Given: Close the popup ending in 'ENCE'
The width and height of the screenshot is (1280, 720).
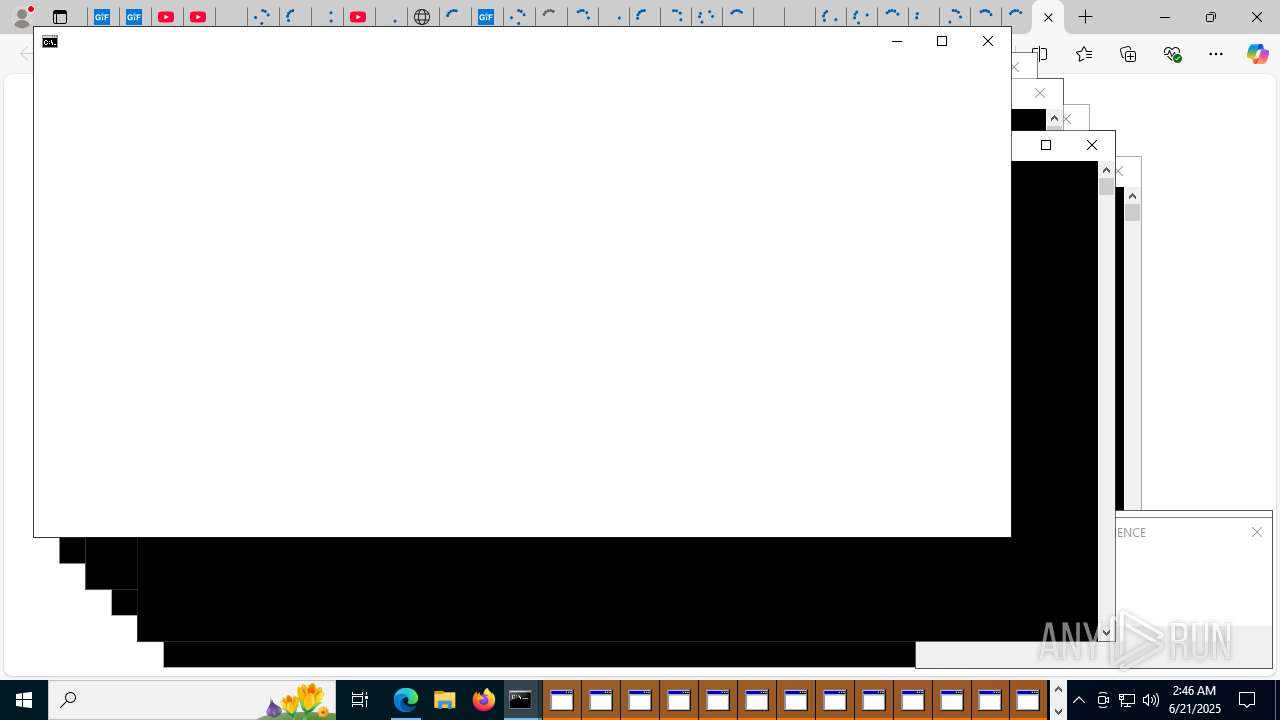Looking at the screenshot, I should pos(1257,532).
